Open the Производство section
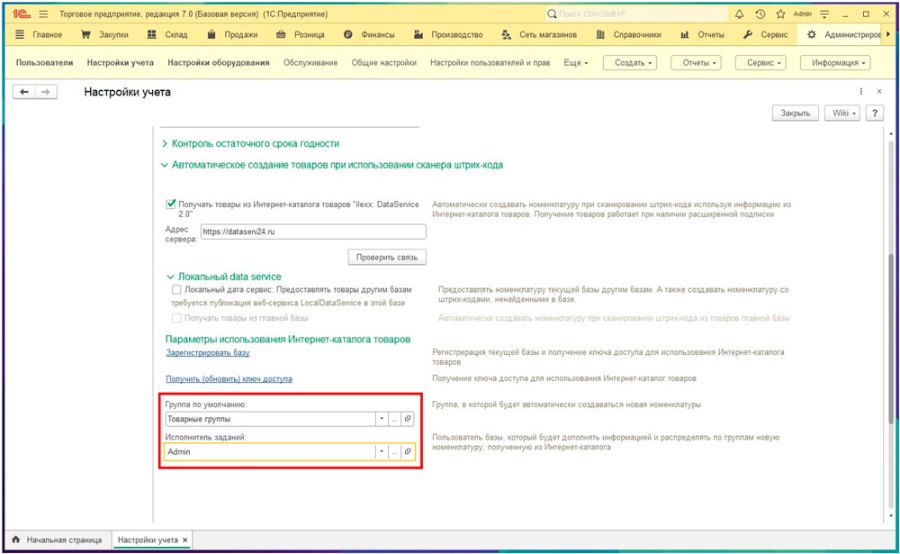The width and height of the screenshot is (900, 554). tap(448, 34)
